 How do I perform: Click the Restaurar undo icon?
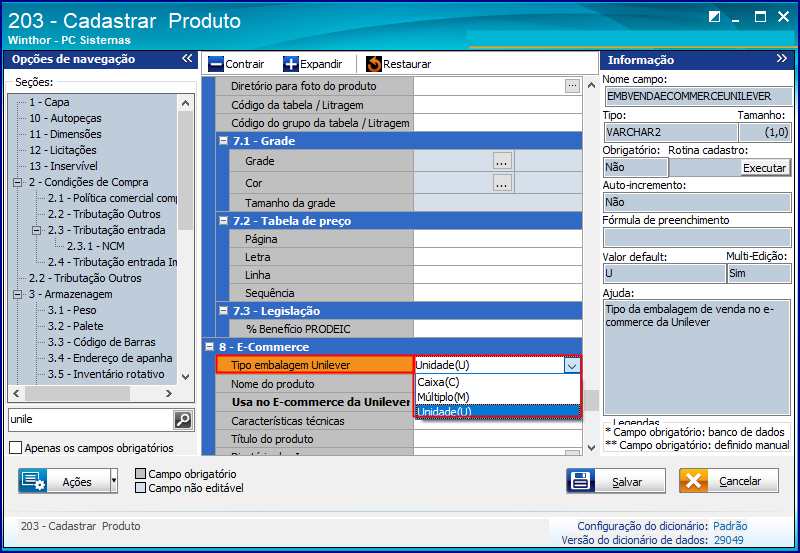pyautogui.click(x=373, y=64)
